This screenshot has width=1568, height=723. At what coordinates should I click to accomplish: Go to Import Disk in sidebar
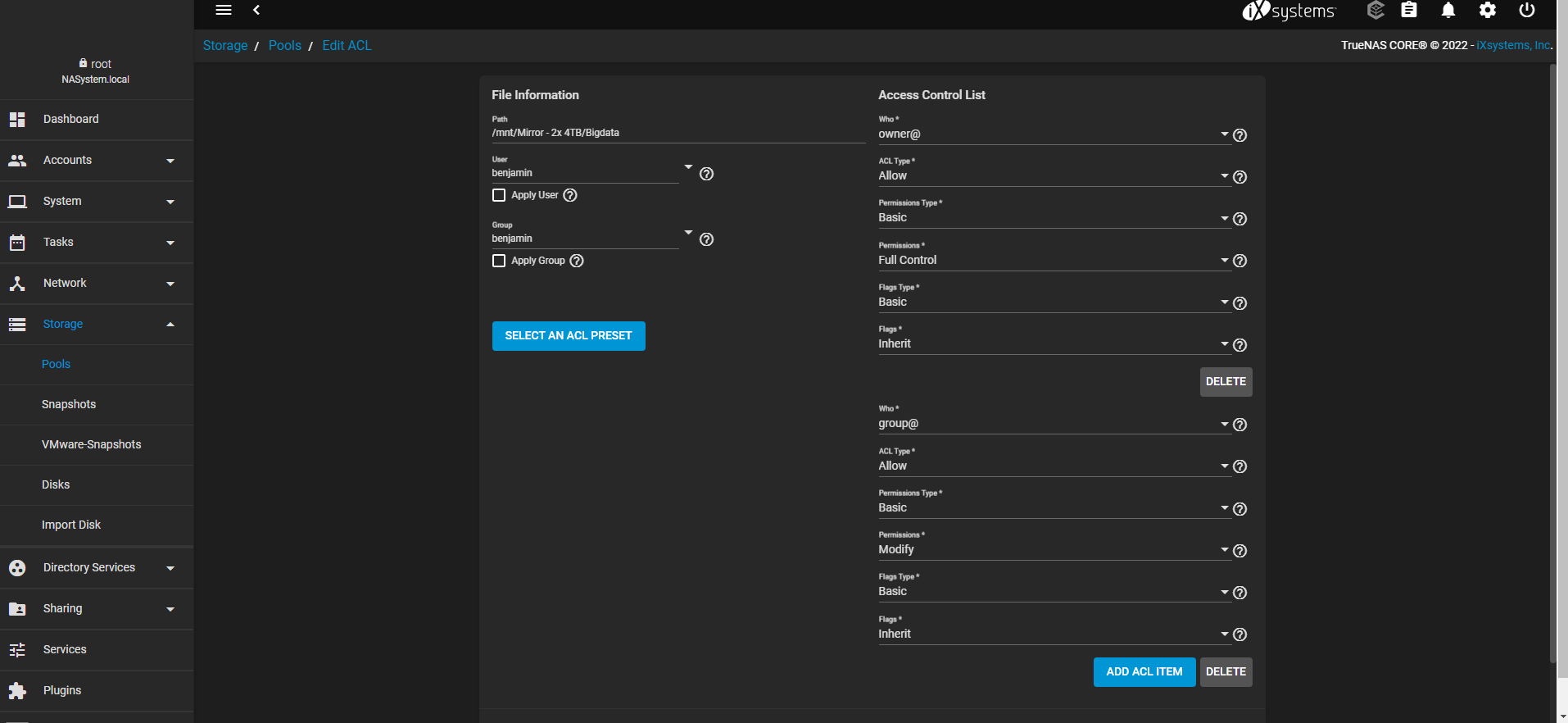[71, 525]
